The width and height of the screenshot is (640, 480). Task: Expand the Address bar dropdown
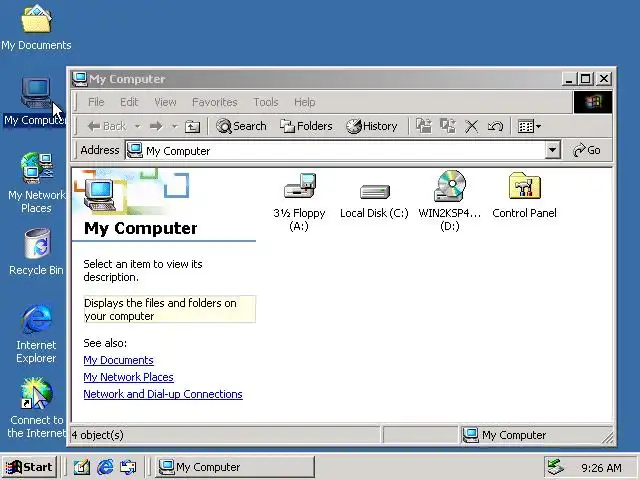click(552, 150)
